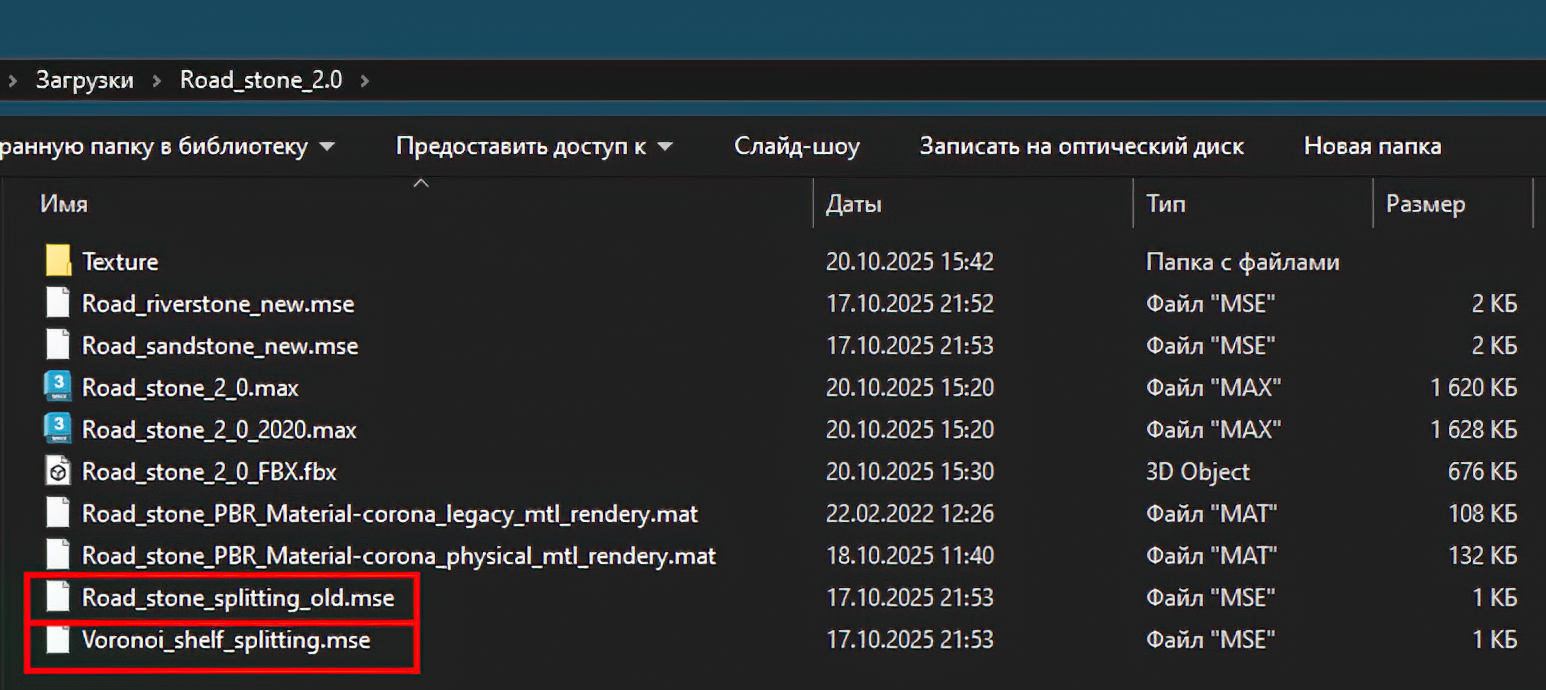Sort by the Имя column header
This screenshot has width=1546, height=690.
(x=64, y=204)
